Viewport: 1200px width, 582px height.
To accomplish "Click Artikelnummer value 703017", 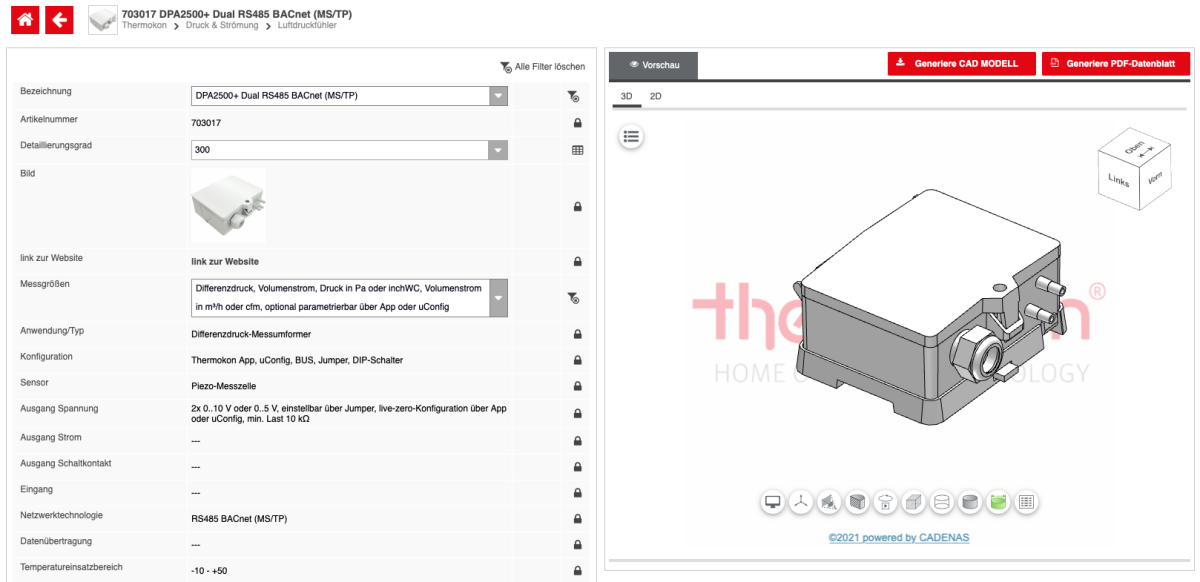I will (x=206, y=123).
